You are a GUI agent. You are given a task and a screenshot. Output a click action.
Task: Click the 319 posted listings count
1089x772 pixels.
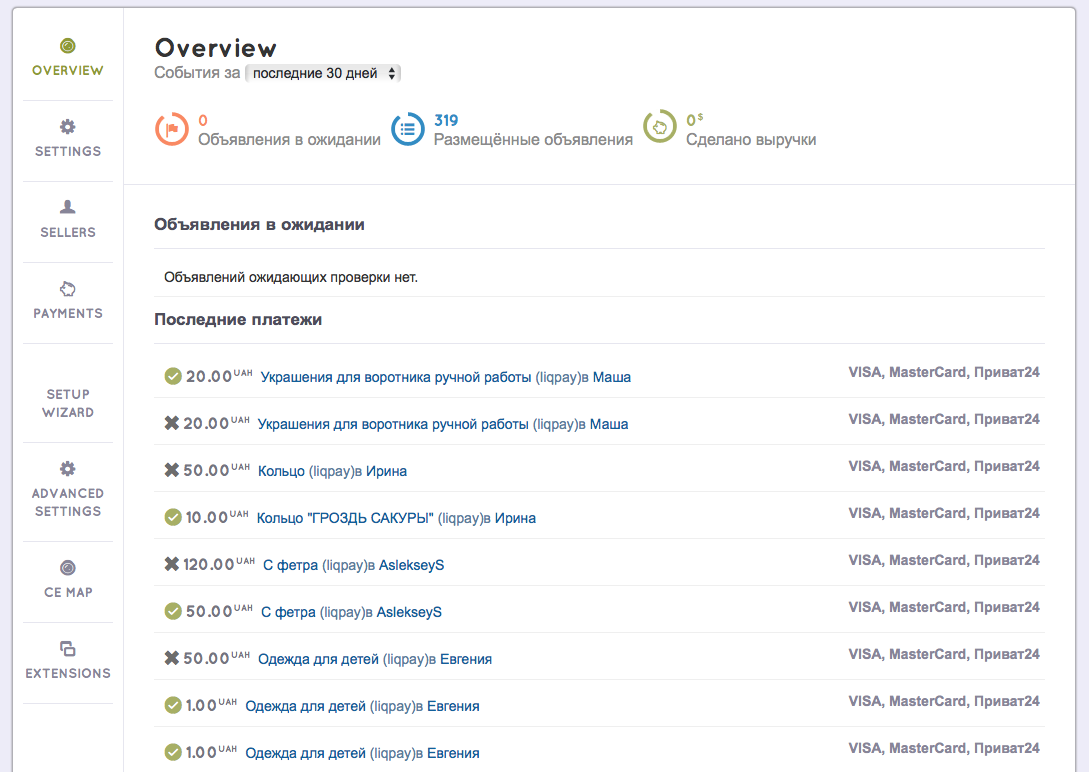[x=446, y=121]
